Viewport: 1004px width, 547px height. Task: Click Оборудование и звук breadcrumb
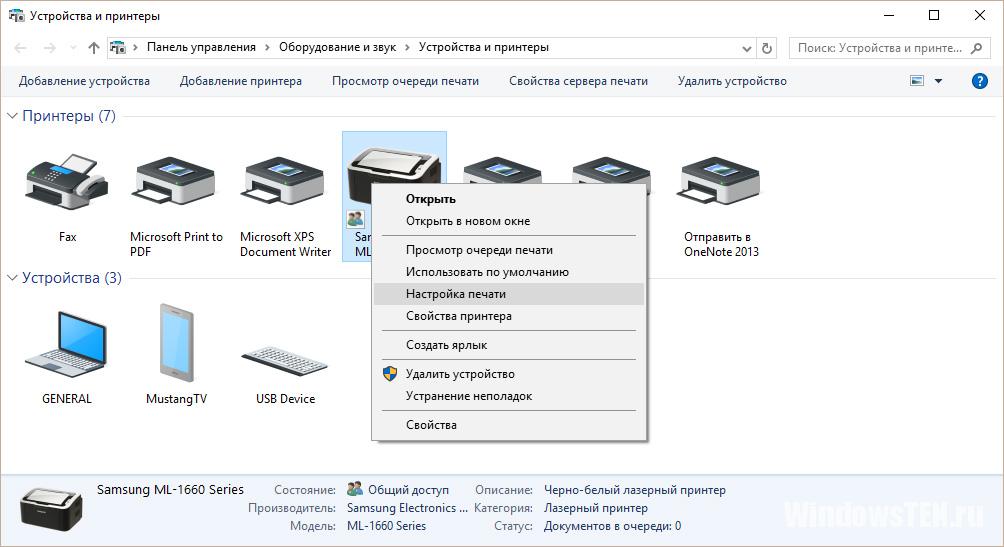point(337,47)
